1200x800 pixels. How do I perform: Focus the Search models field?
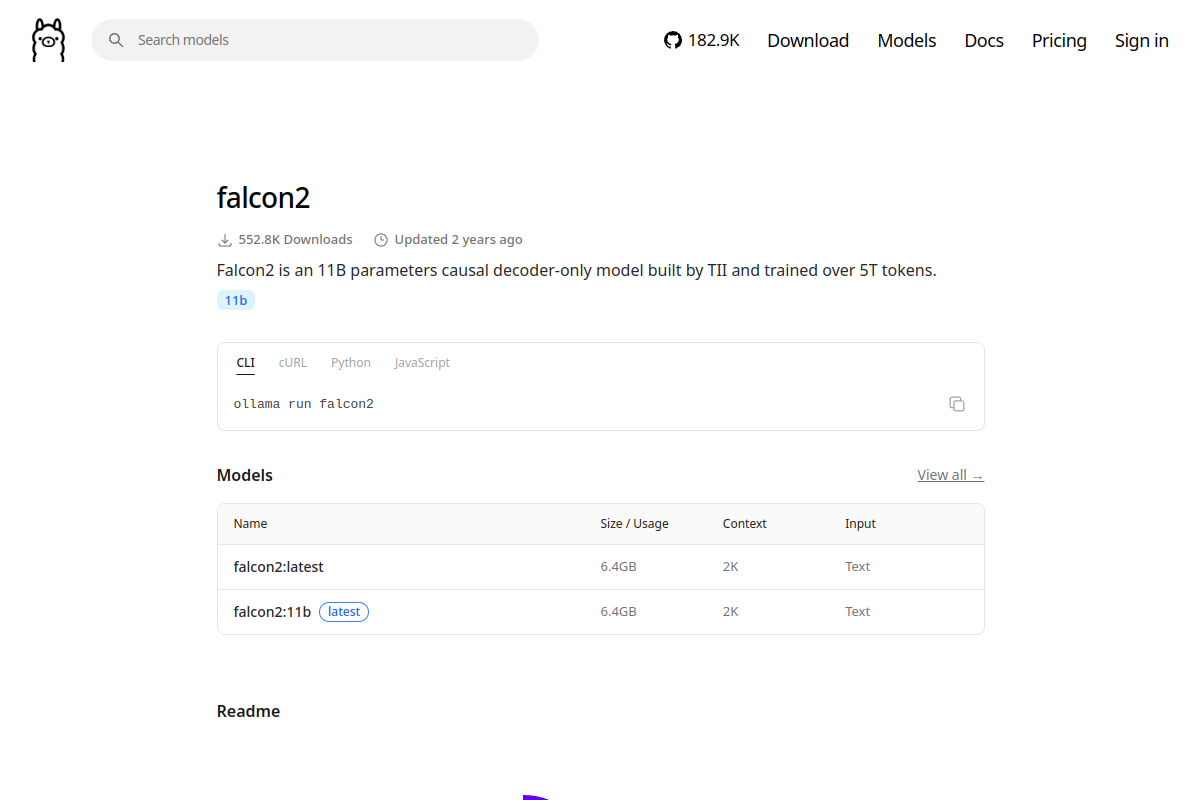(315, 40)
